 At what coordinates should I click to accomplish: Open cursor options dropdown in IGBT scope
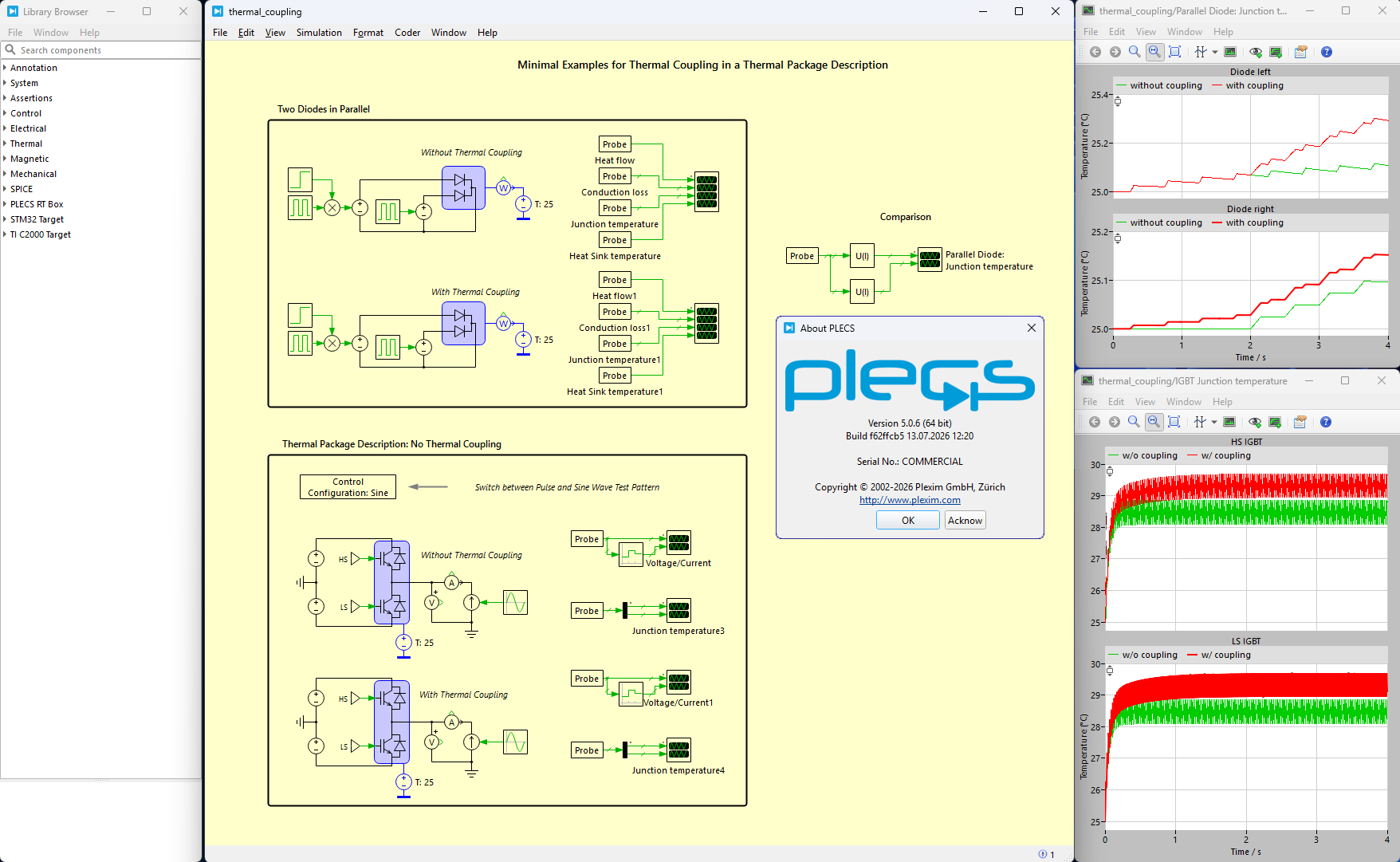point(1214,422)
